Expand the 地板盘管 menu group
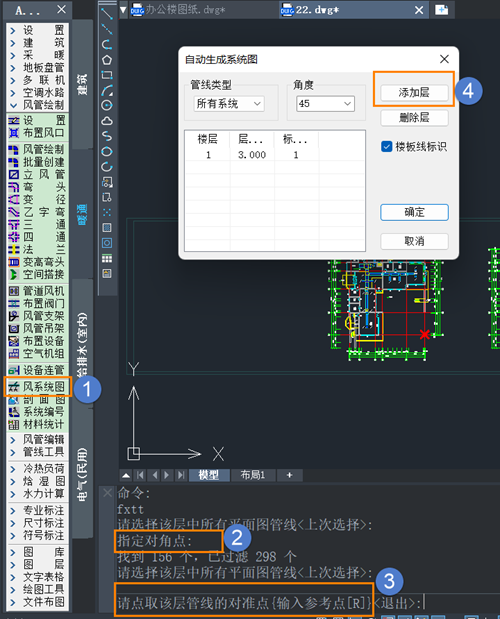 pyautogui.click(x=38, y=68)
